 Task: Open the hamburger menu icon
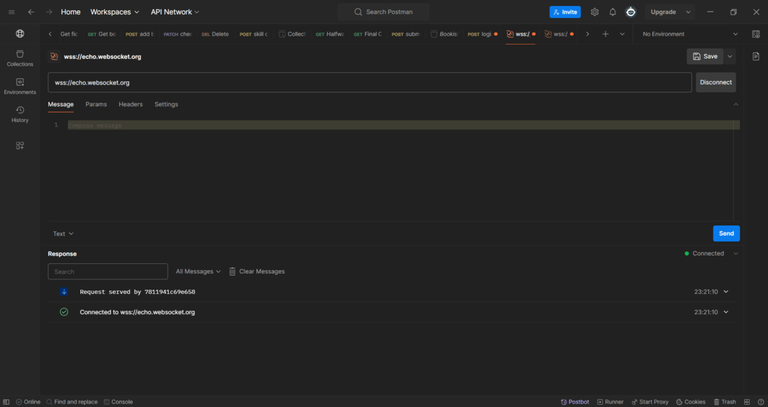point(12,12)
